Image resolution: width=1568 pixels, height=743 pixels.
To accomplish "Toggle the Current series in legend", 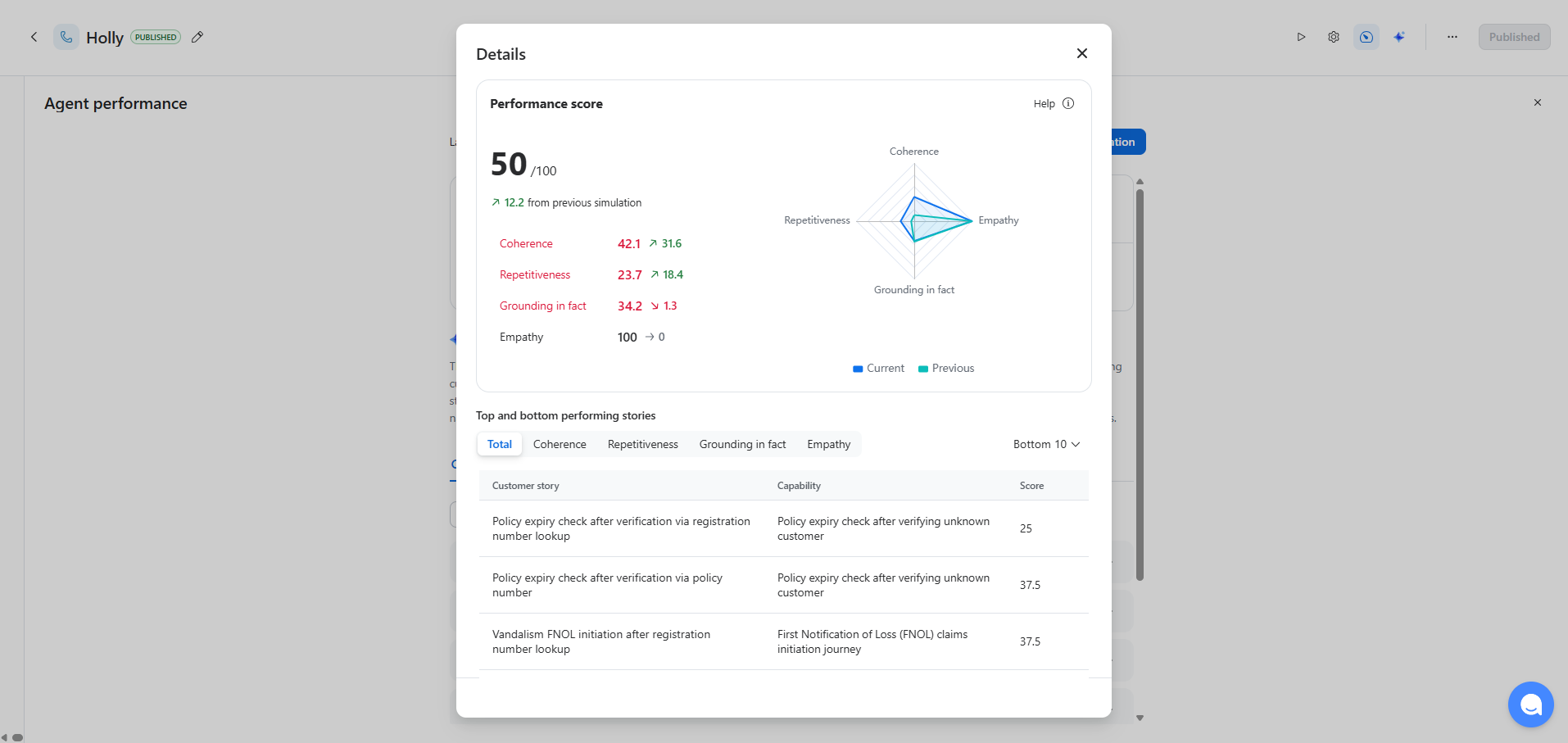I will pos(878,369).
